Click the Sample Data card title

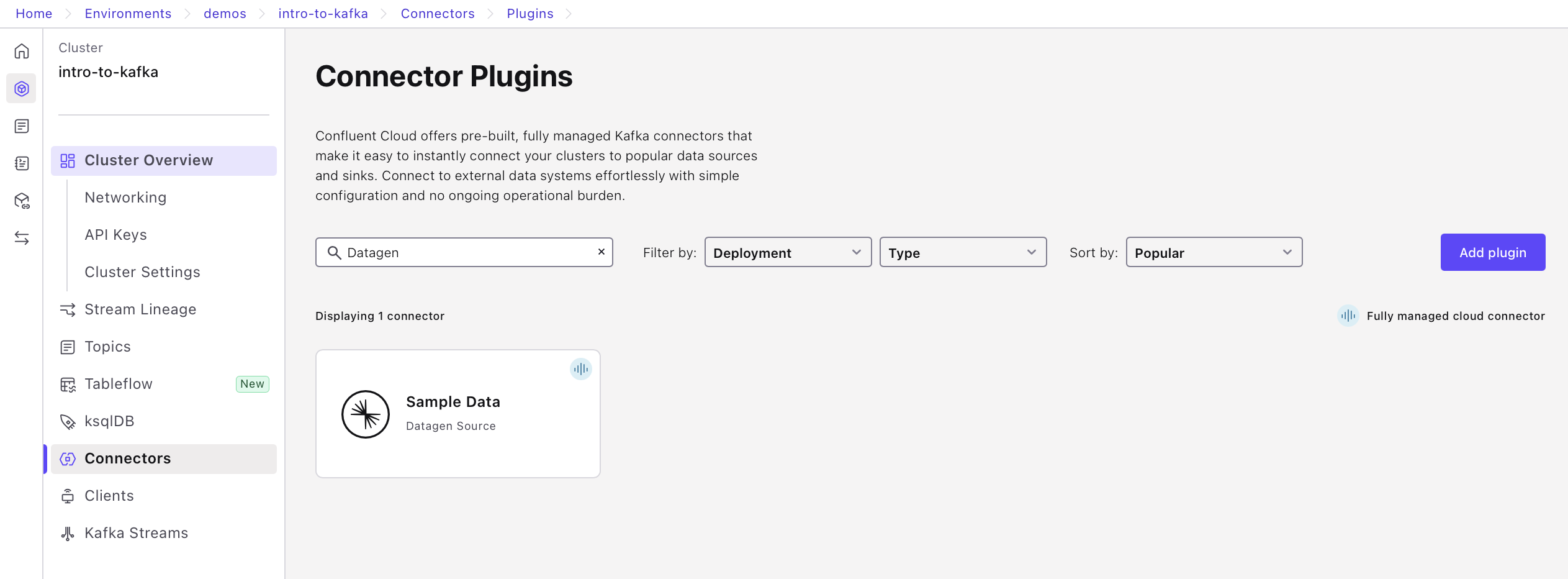click(453, 402)
